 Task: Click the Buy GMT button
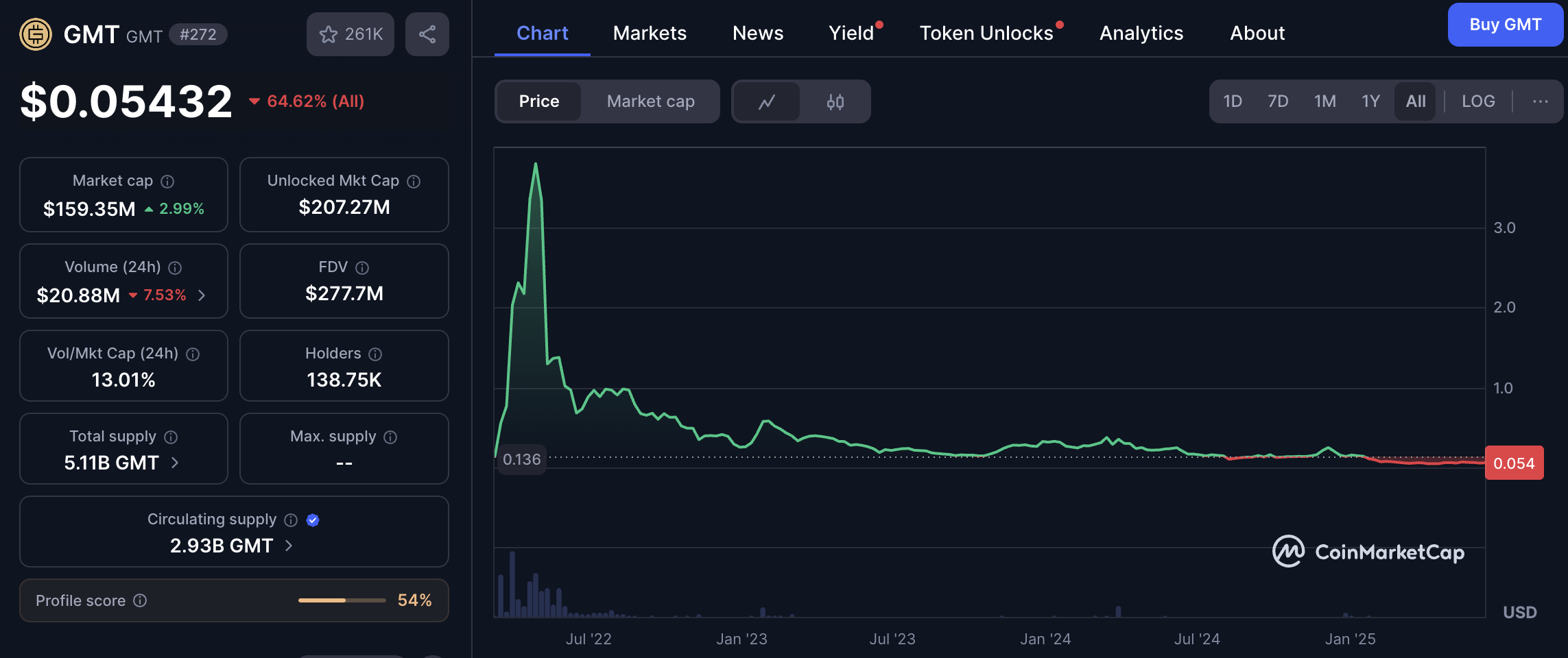click(x=1506, y=25)
